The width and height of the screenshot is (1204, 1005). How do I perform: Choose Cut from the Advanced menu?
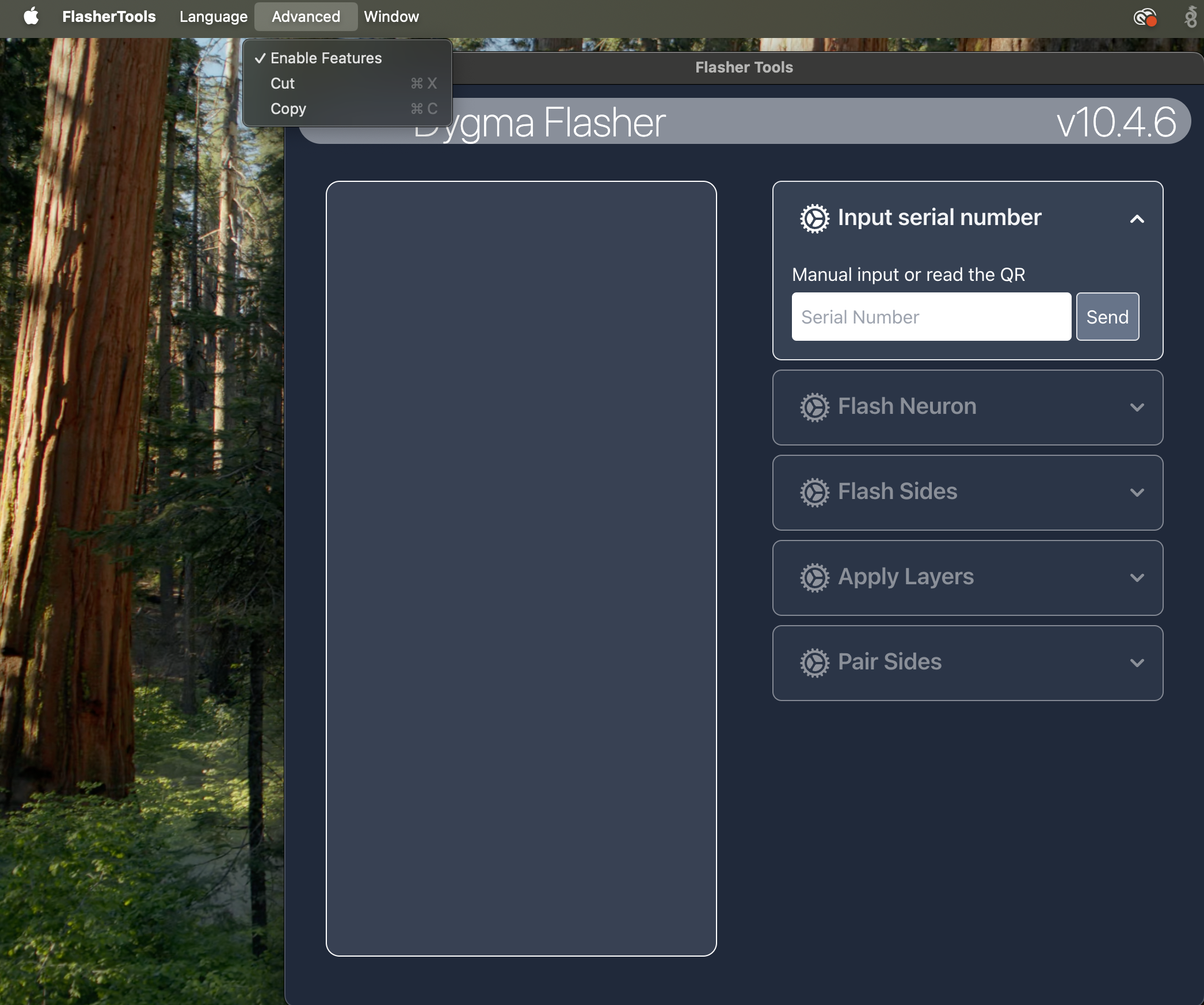347,83
